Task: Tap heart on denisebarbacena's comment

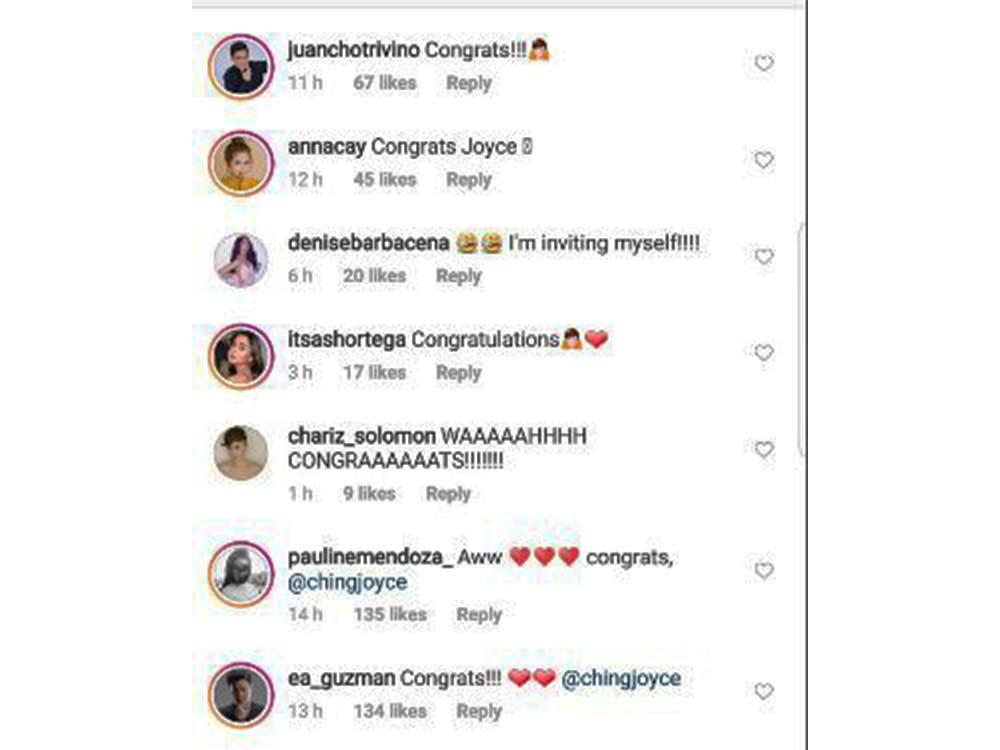Action: coord(763,256)
